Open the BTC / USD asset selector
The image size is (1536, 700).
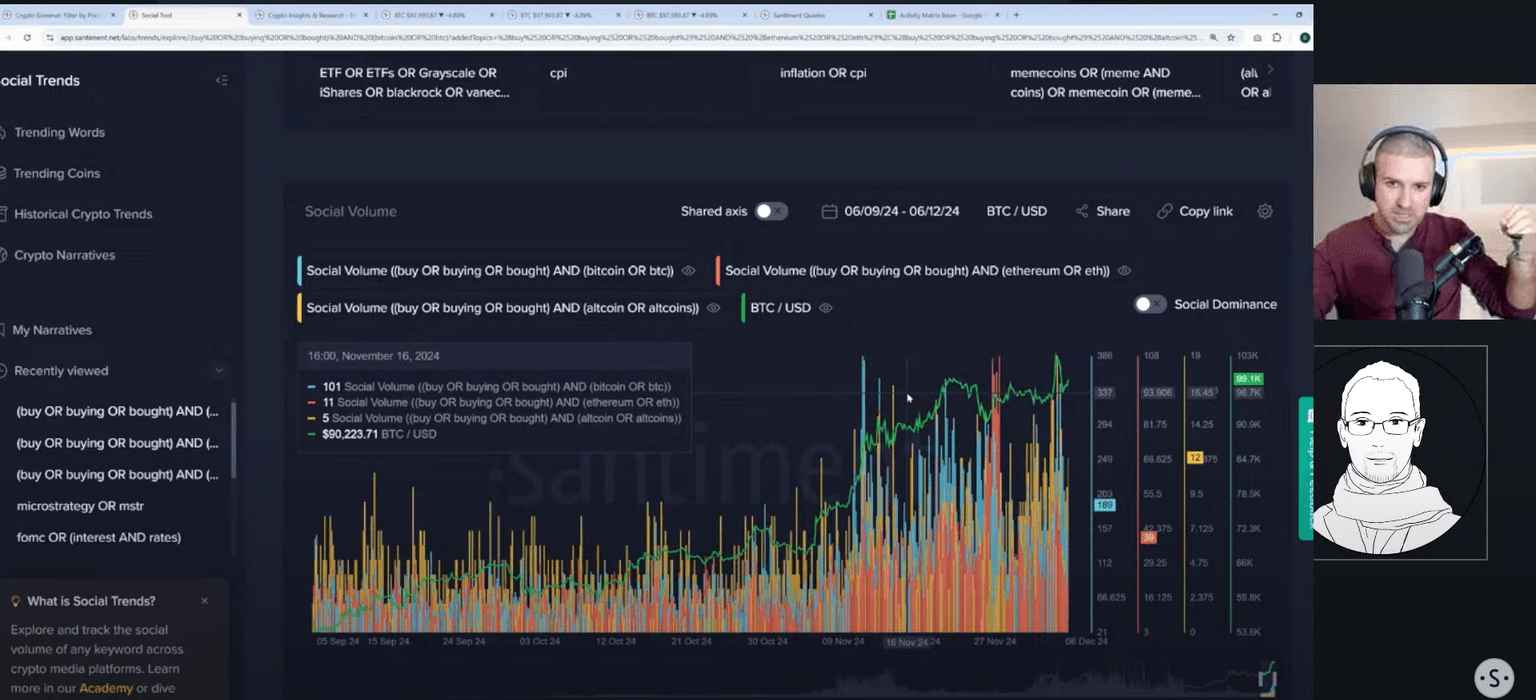click(x=1016, y=212)
